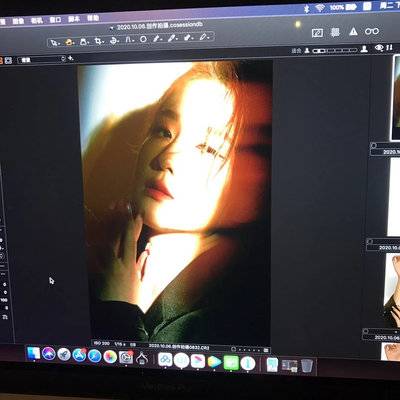This screenshot has width=400, height=400.
Task: Open the Trash in Dock
Action: click(307, 366)
